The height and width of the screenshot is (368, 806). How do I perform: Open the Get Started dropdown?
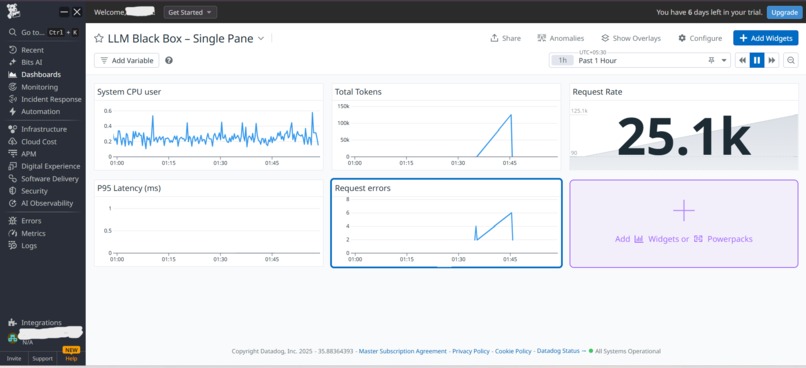pyautogui.click(x=190, y=12)
